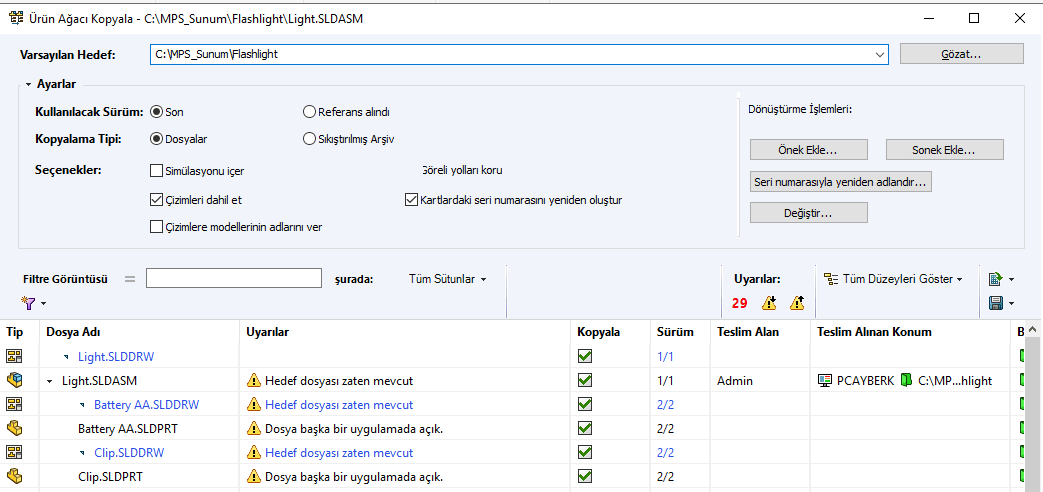
Task: Click the warning triangle in Battery AA.SLDPRT row
Action: 253,428
